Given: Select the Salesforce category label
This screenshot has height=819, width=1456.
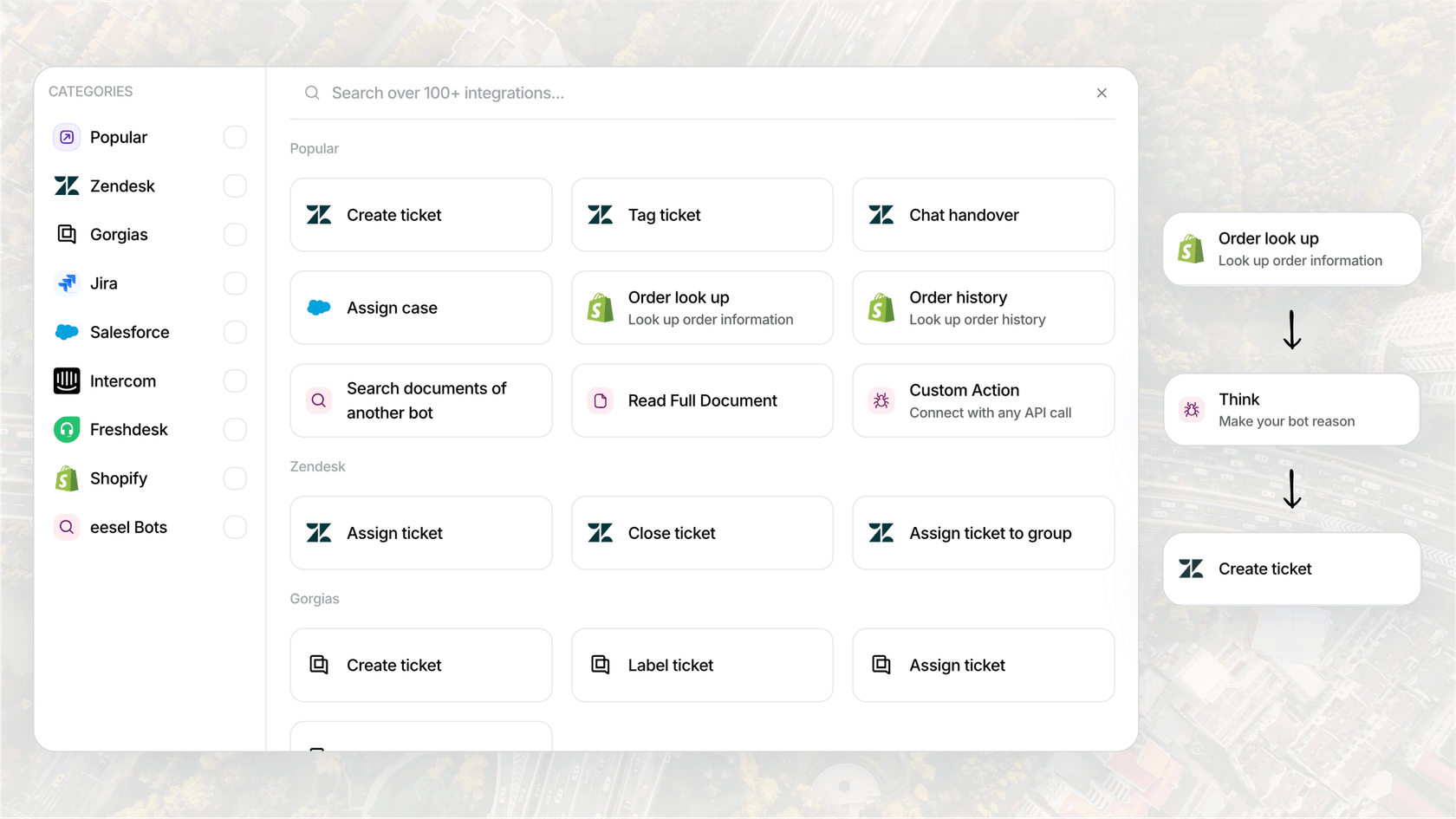Looking at the screenshot, I should pyautogui.click(x=129, y=332).
